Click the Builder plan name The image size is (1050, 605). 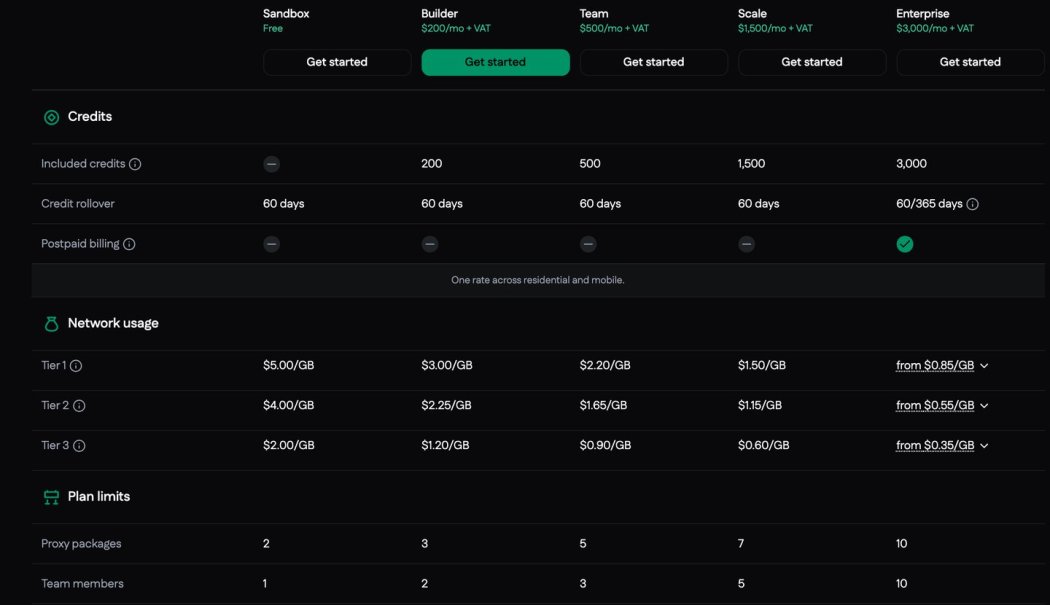click(439, 13)
